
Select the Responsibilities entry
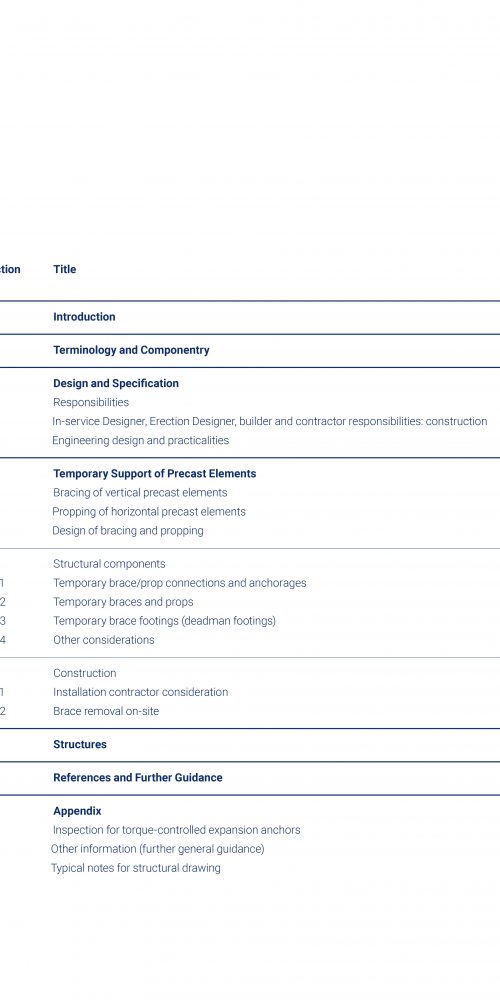91,402
